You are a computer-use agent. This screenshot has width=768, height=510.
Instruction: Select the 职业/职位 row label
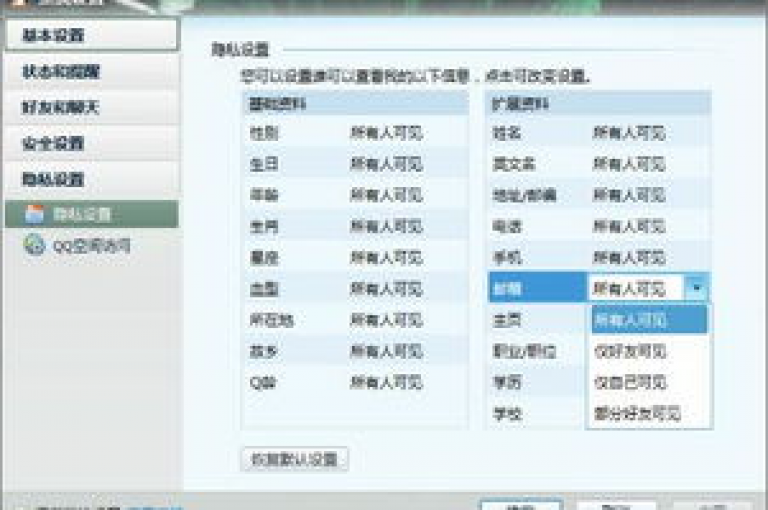[x=524, y=351]
